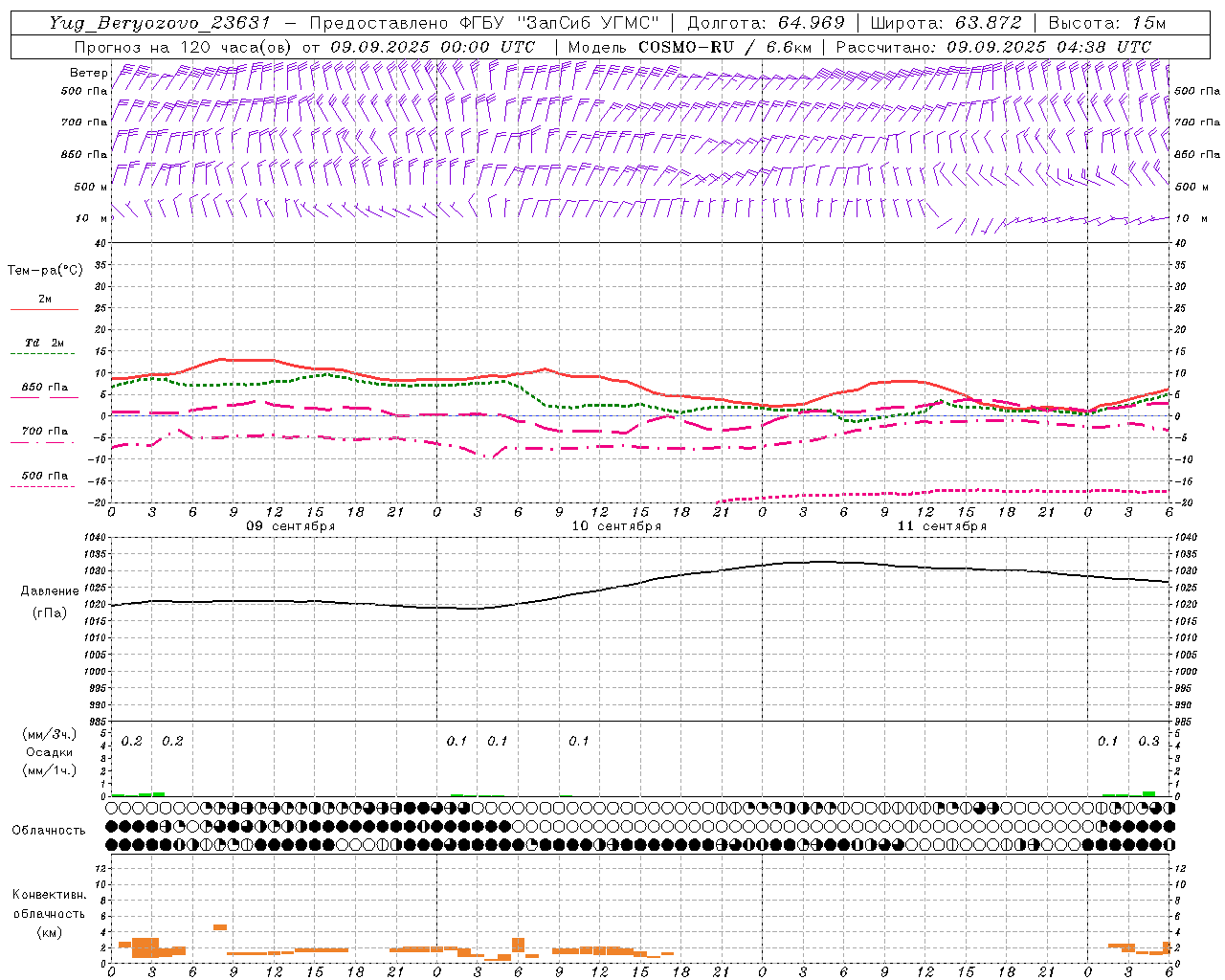
Task: Click the (км) unit under convective cloudiness
Action: (50, 932)
